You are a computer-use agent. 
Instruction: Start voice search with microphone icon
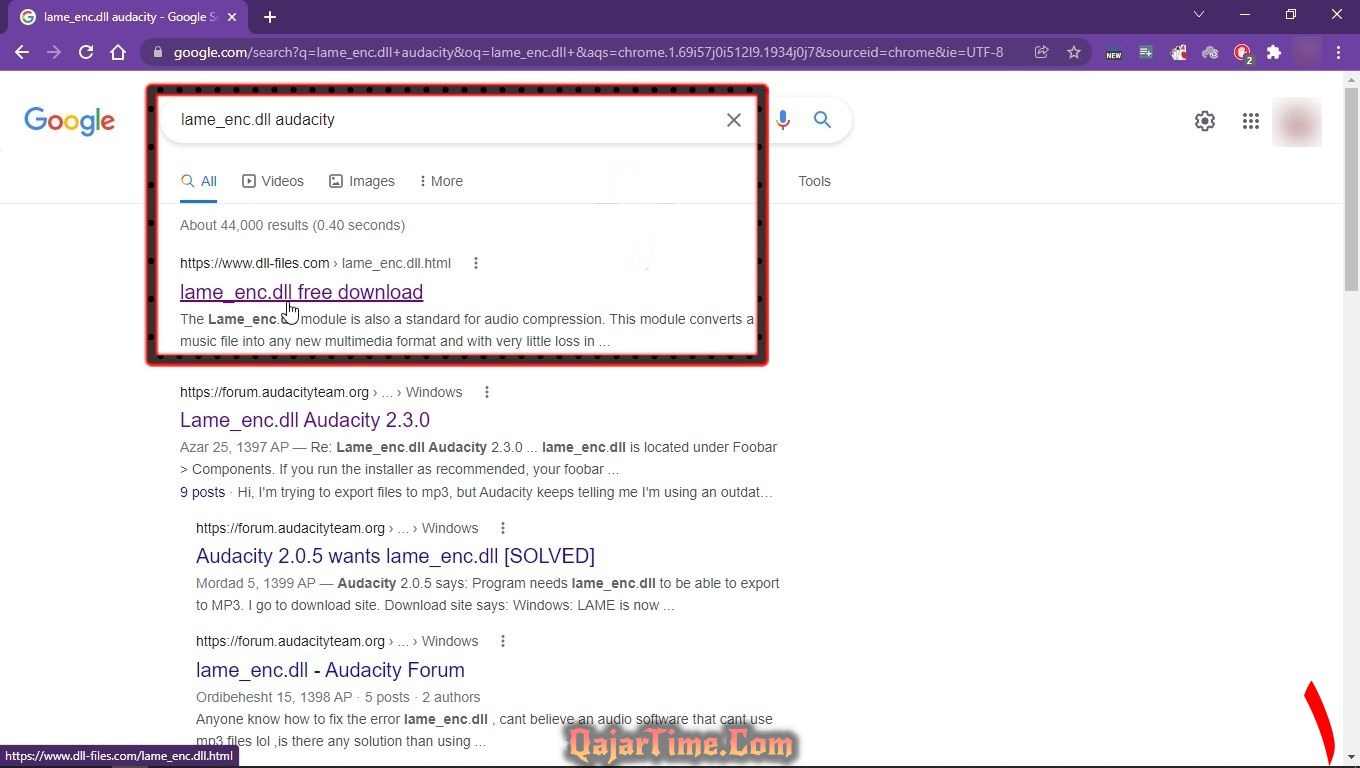tap(783, 120)
